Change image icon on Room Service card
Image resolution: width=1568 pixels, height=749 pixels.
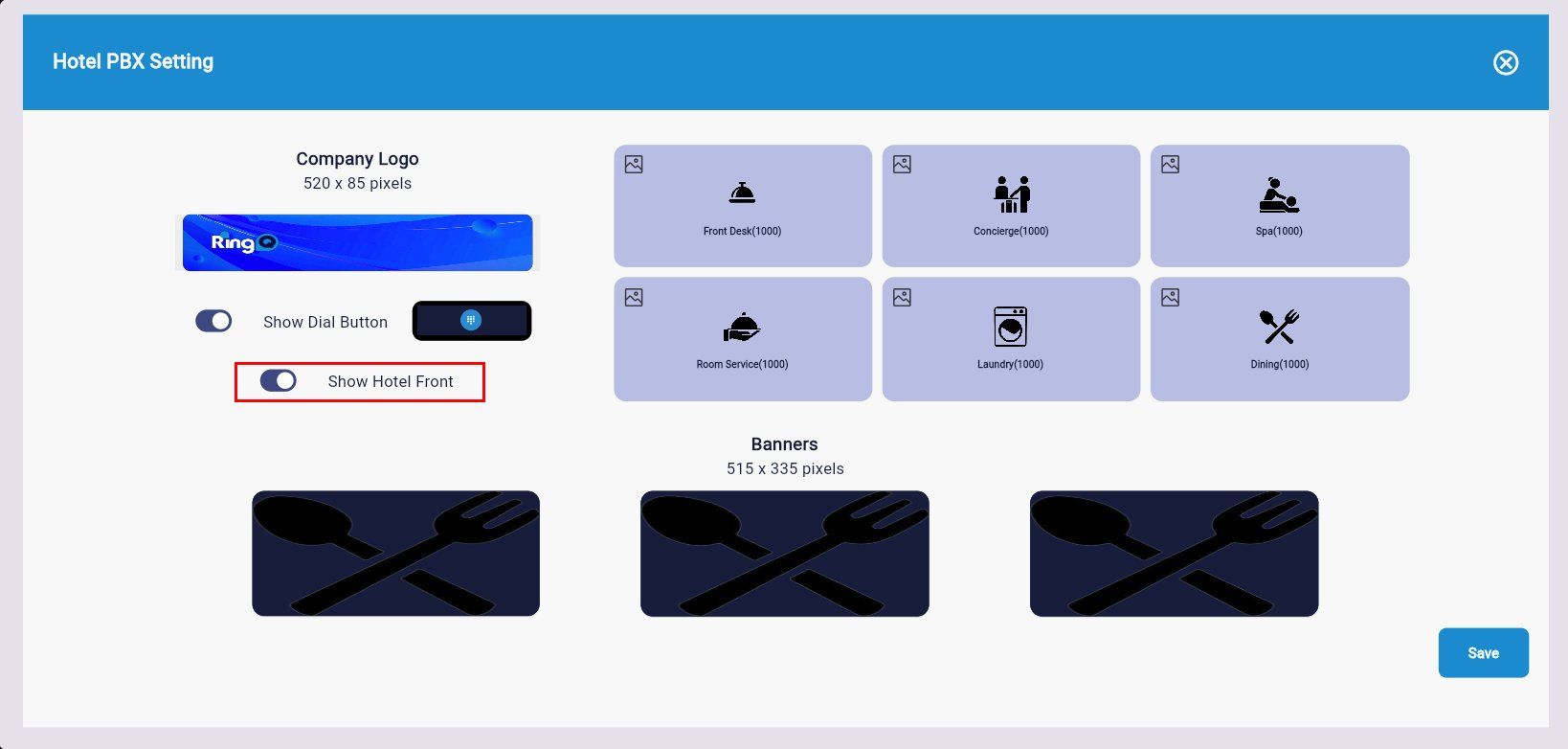point(634,298)
